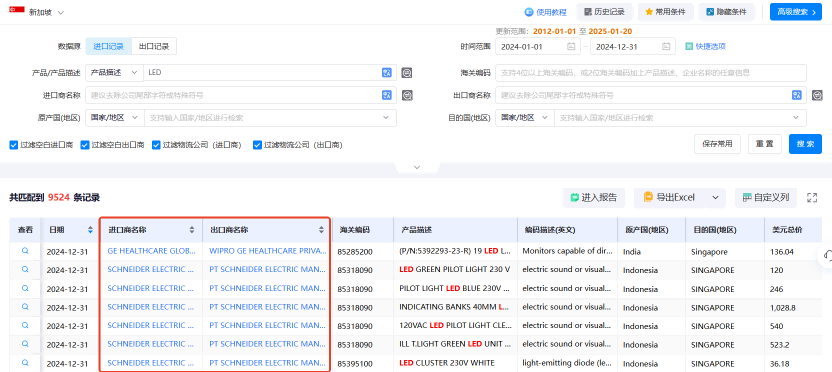Click customs code 85395100 cell
Image resolution: width=832 pixels, height=372 pixels.
tap(355, 363)
